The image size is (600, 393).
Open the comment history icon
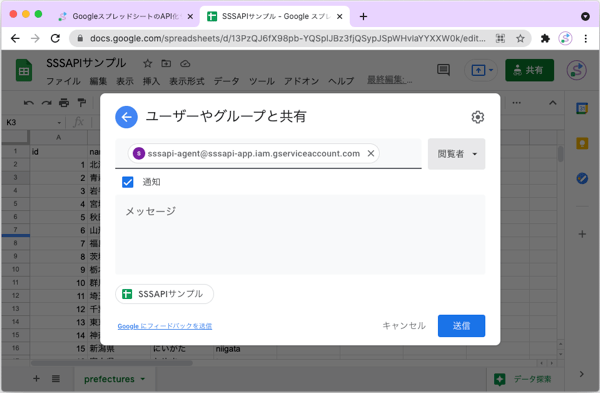pyautogui.click(x=443, y=70)
